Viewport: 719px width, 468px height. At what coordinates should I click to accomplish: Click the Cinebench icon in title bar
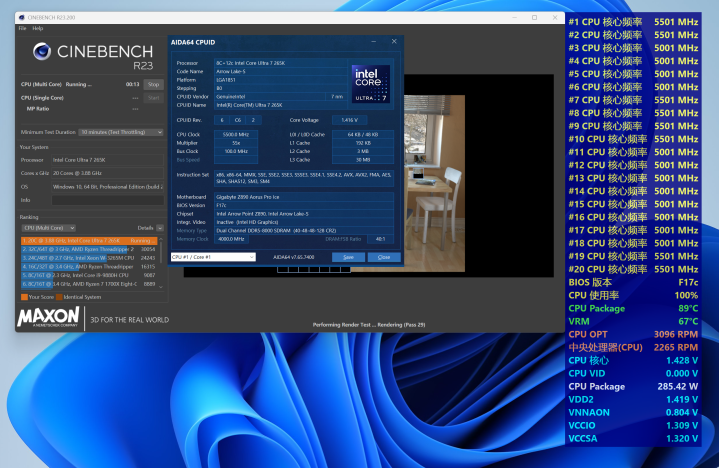click(x=22, y=17)
